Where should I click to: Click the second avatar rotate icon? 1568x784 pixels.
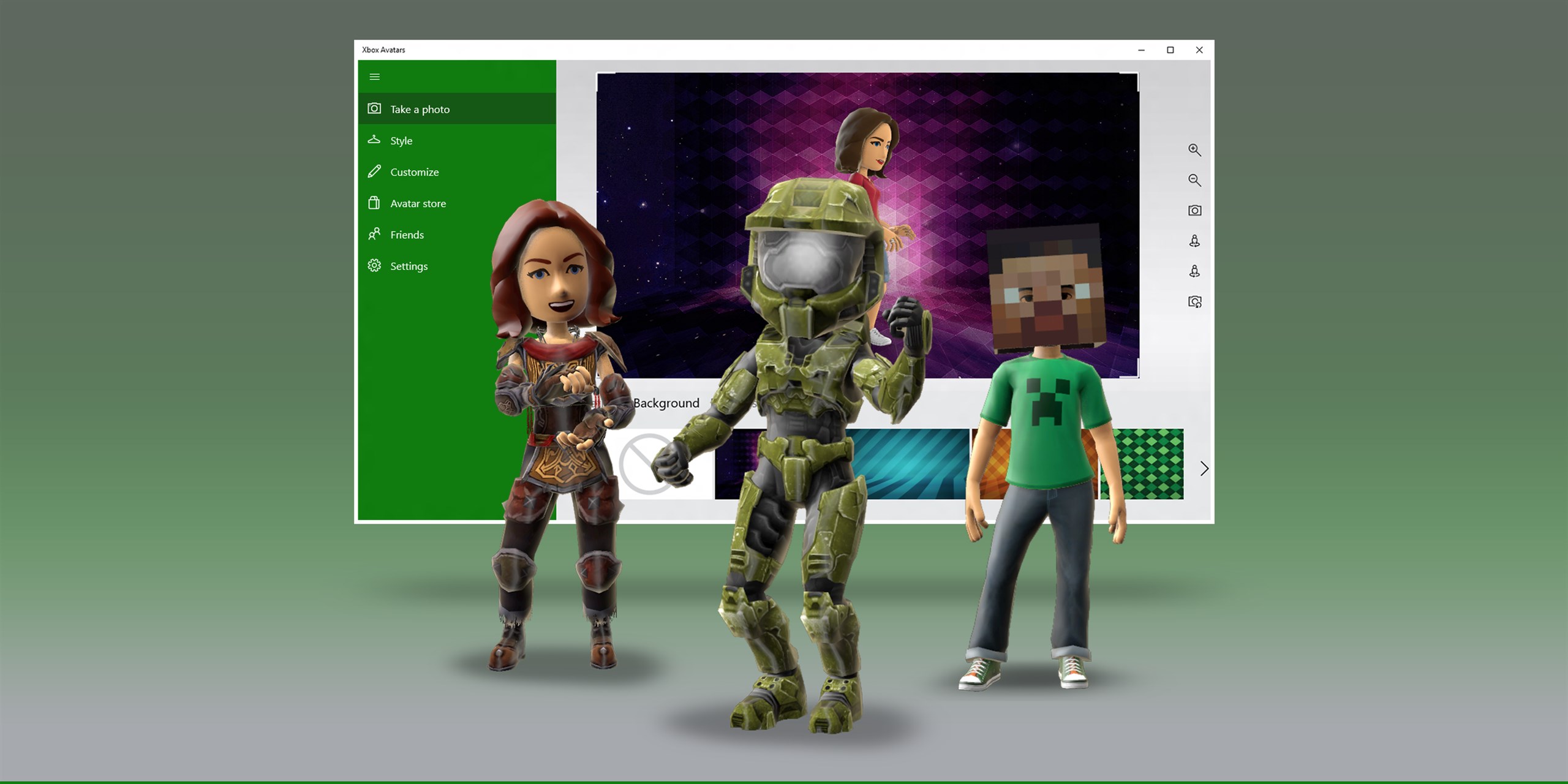pyautogui.click(x=1194, y=271)
